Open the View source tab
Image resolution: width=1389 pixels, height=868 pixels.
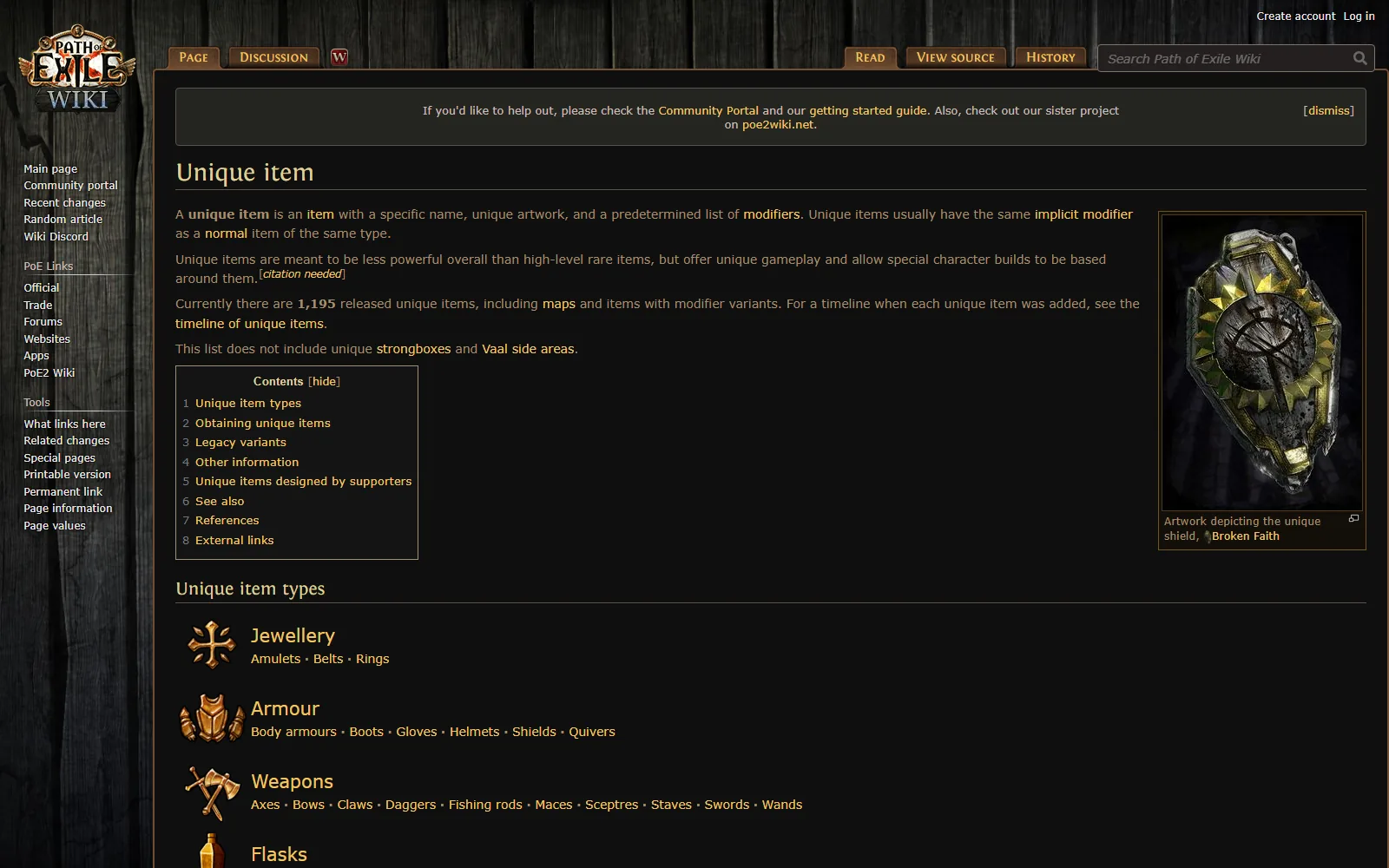coord(956,57)
